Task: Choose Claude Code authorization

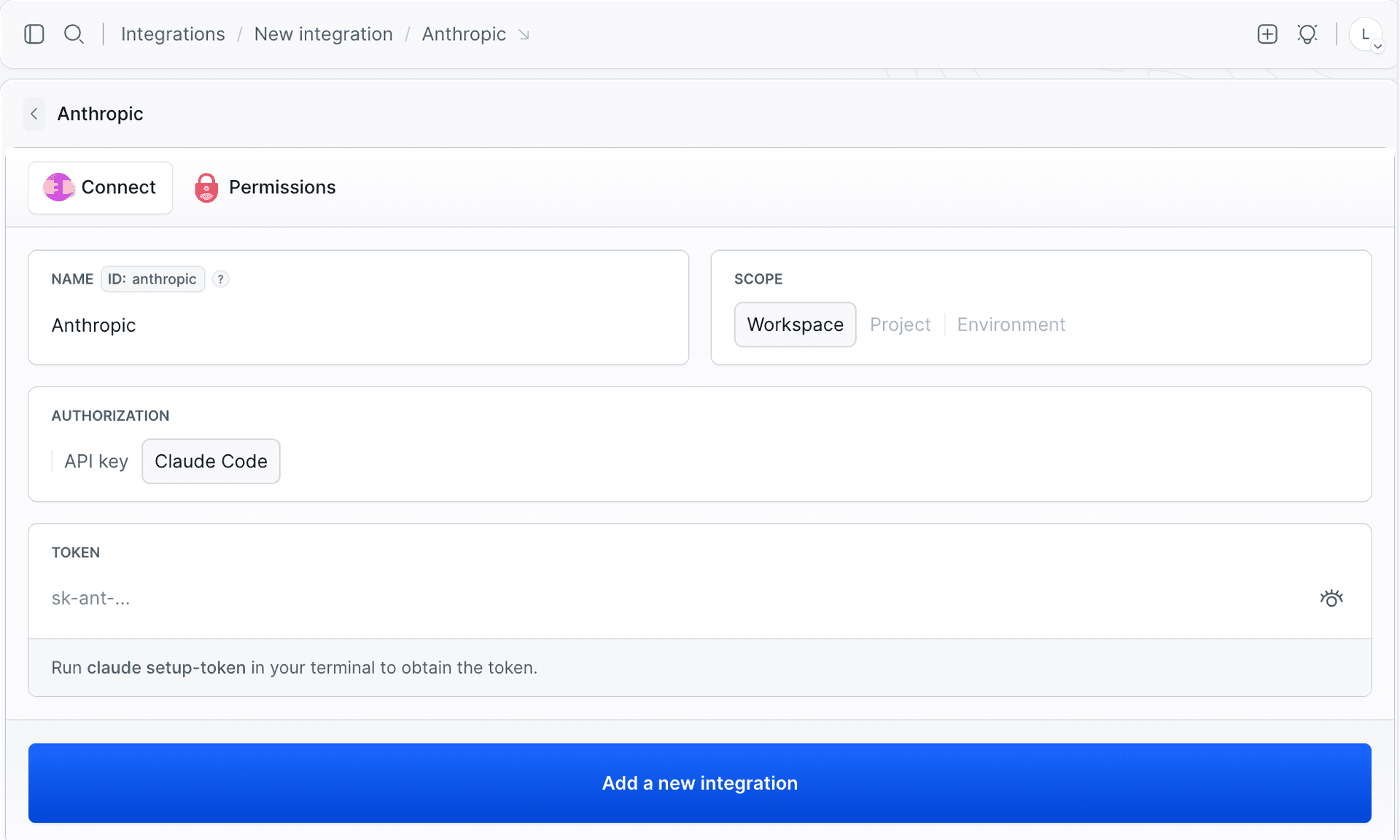Action: tap(211, 462)
